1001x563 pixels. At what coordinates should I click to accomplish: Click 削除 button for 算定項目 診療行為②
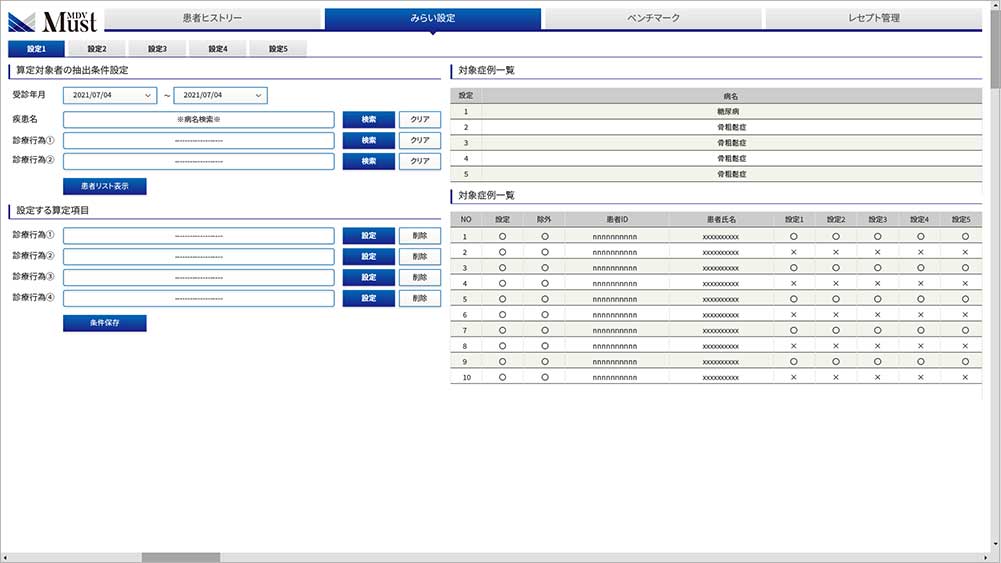click(x=419, y=257)
